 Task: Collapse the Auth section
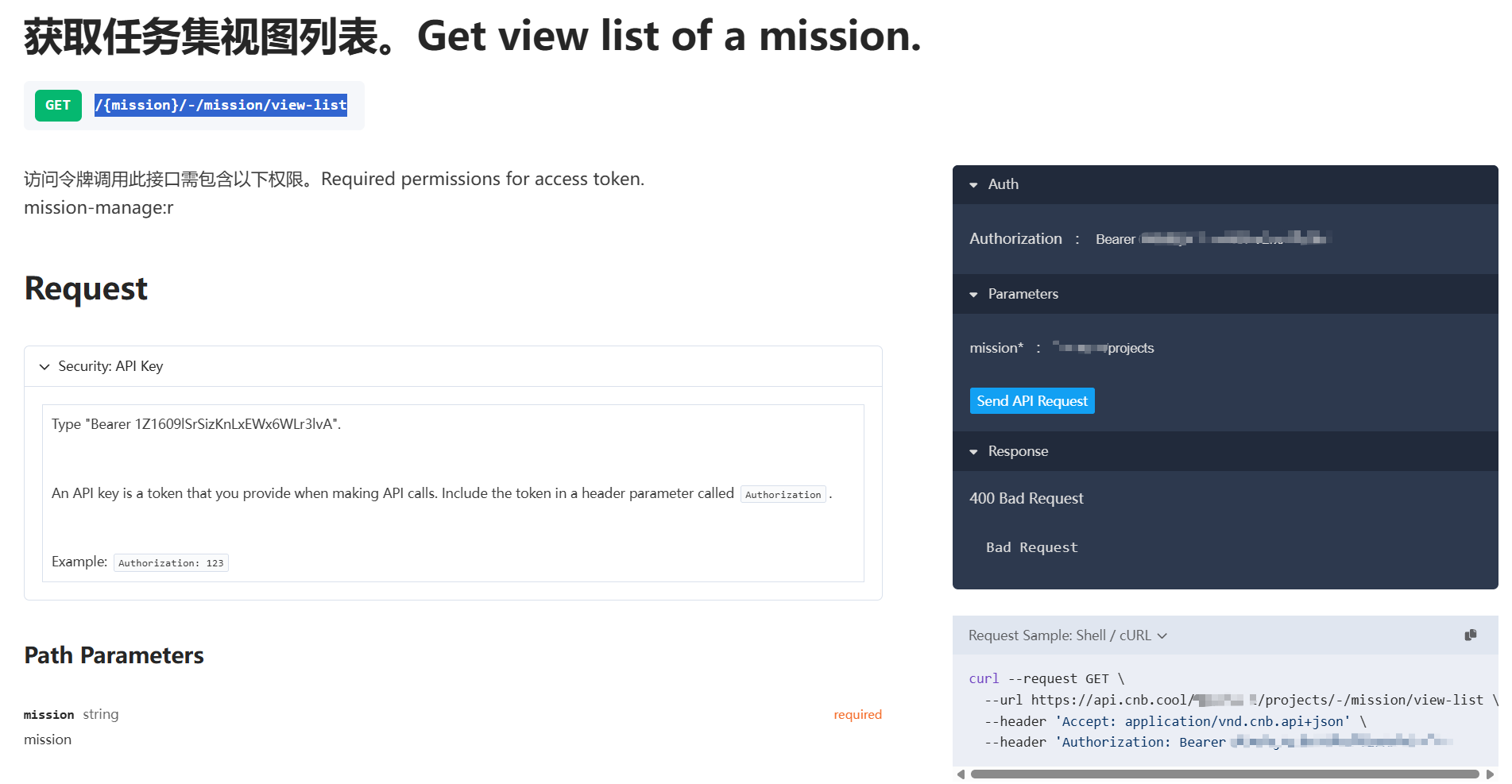click(974, 184)
